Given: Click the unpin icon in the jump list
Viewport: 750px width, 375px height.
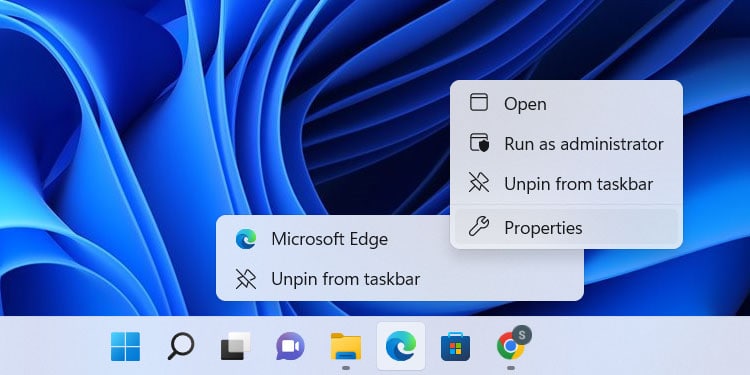Looking at the screenshot, I should pyautogui.click(x=246, y=279).
